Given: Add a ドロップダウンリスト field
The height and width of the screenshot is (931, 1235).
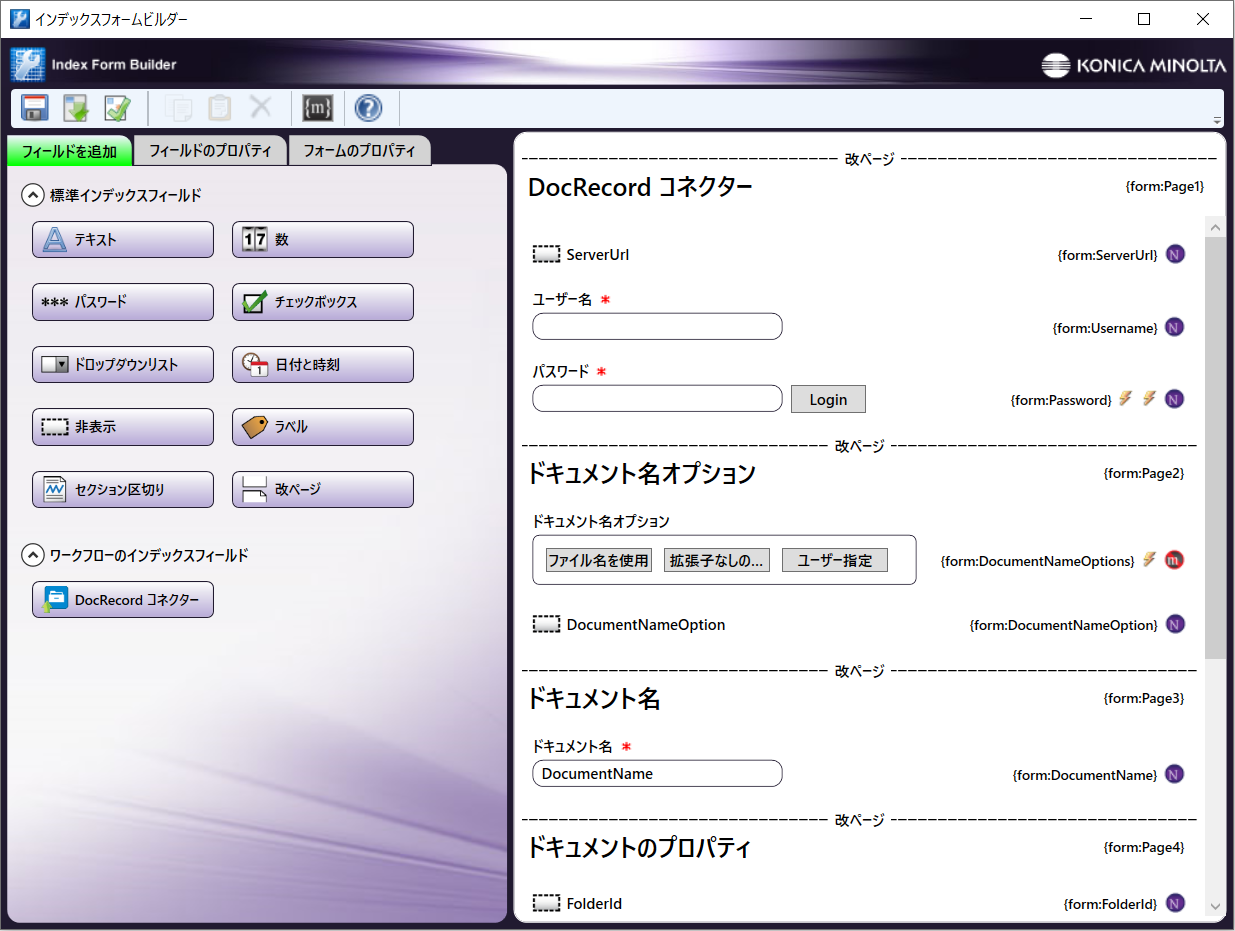Looking at the screenshot, I should click(123, 365).
